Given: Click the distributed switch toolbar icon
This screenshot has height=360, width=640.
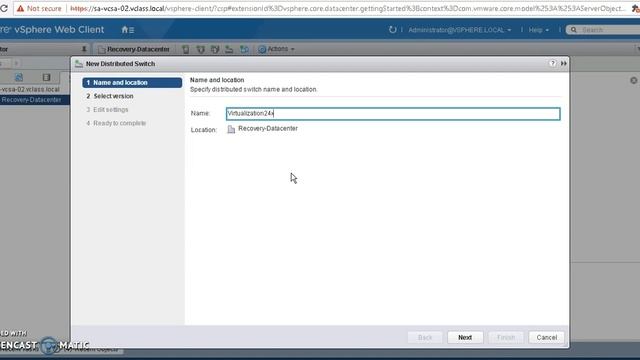Looking at the screenshot, I should pos(229,49).
